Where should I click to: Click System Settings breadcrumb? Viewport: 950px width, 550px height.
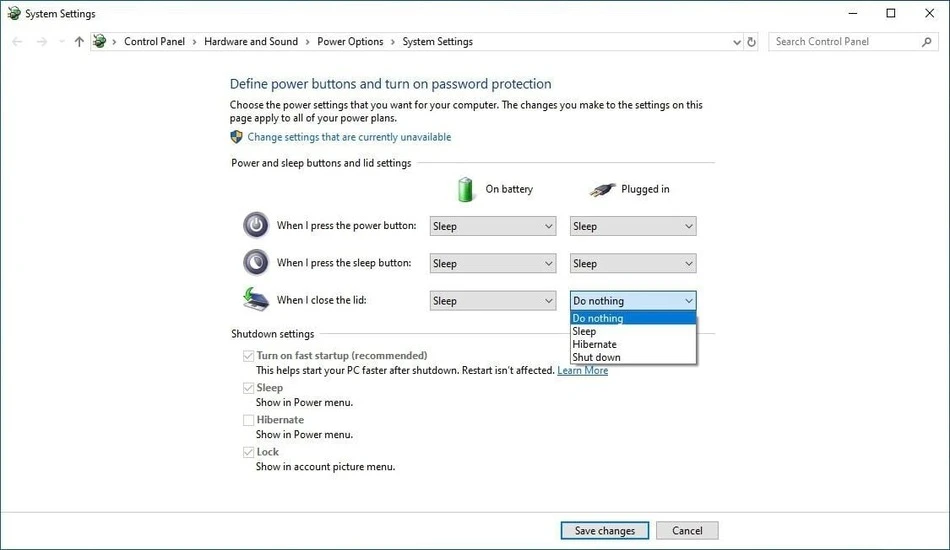(x=437, y=41)
